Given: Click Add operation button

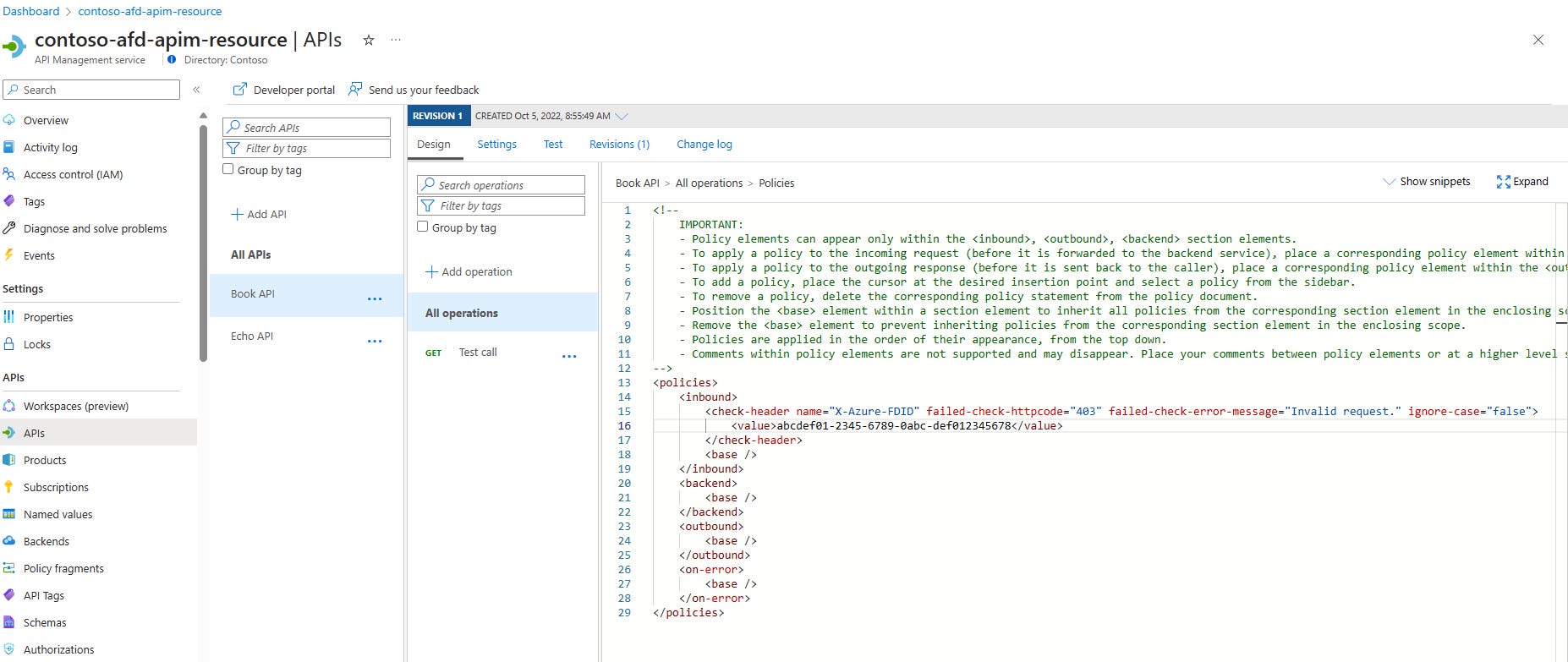Looking at the screenshot, I should [469, 272].
